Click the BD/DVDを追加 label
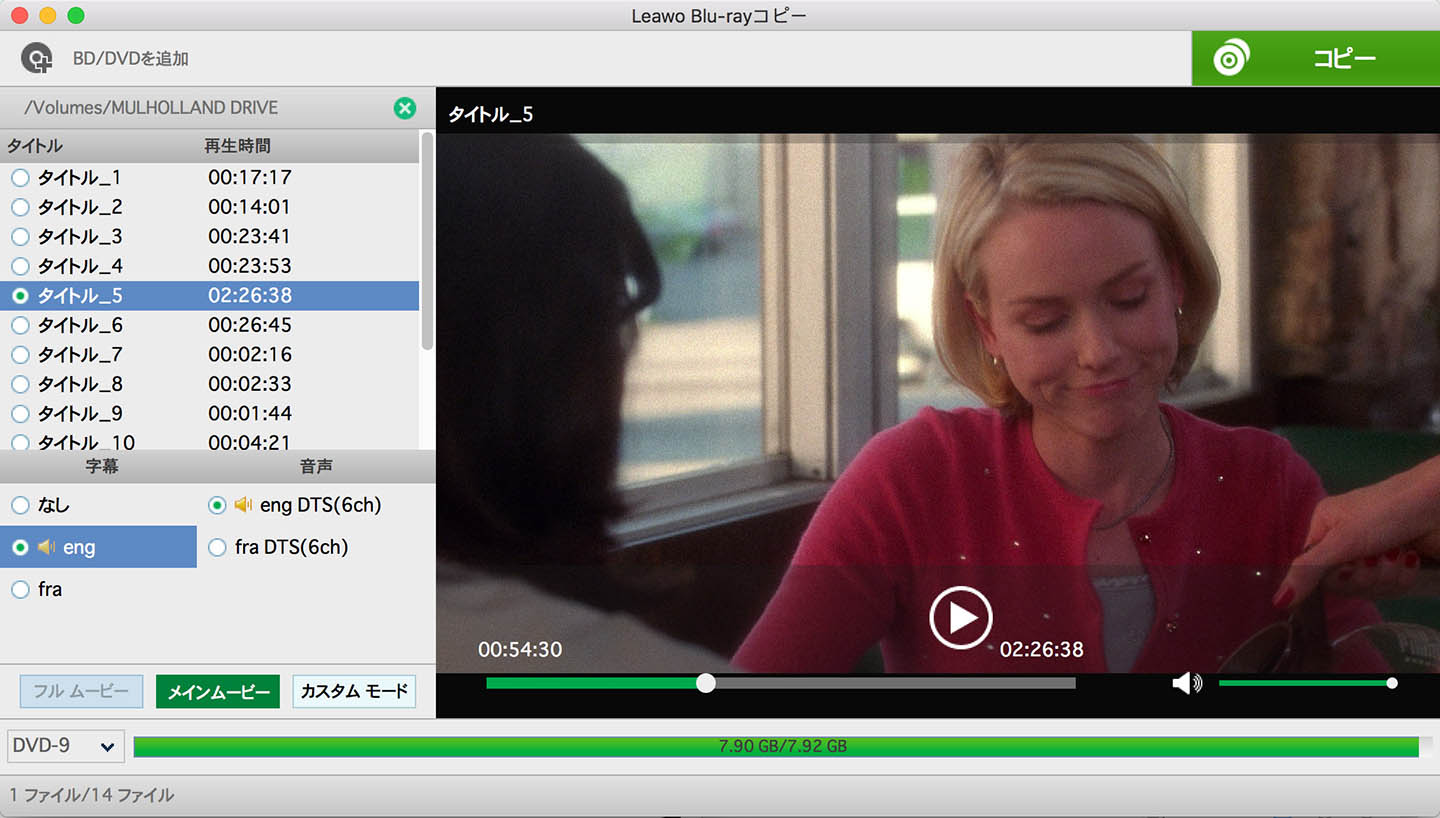The image size is (1440, 818). pos(130,59)
